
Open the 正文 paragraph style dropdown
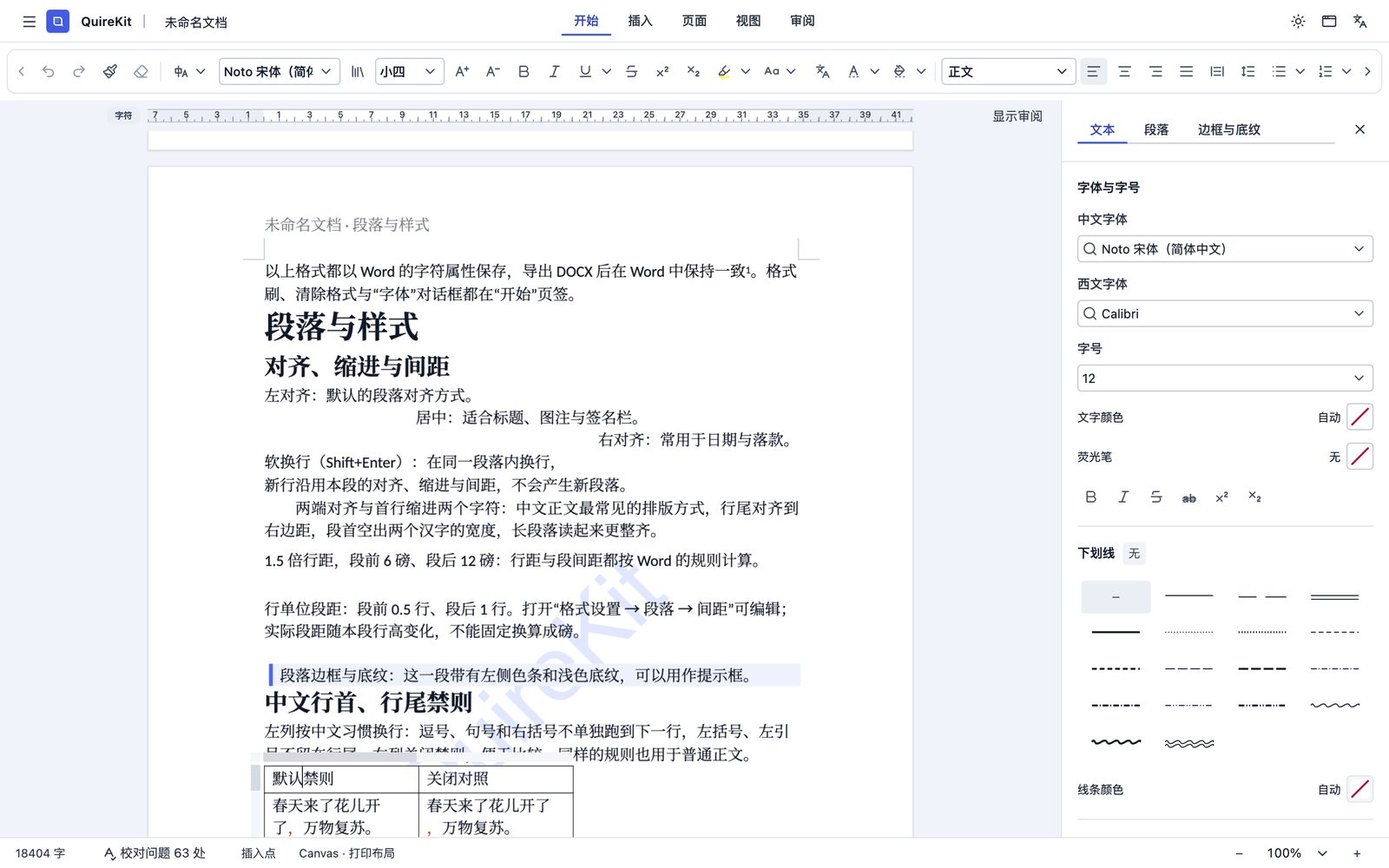[x=1009, y=71]
